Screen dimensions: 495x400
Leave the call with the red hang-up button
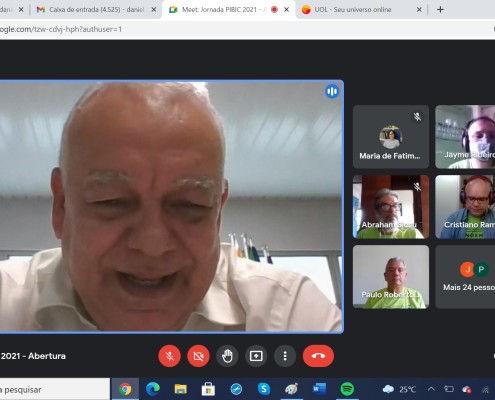[x=318, y=356]
